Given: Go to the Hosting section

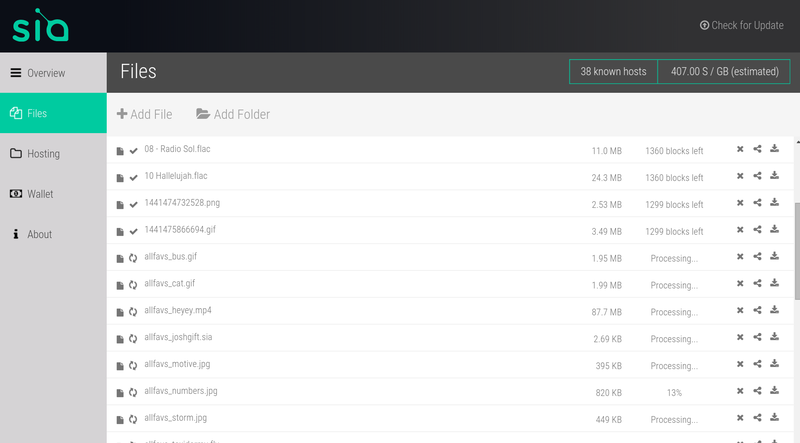Looking at the screenshot, I should tap(53, 154).
